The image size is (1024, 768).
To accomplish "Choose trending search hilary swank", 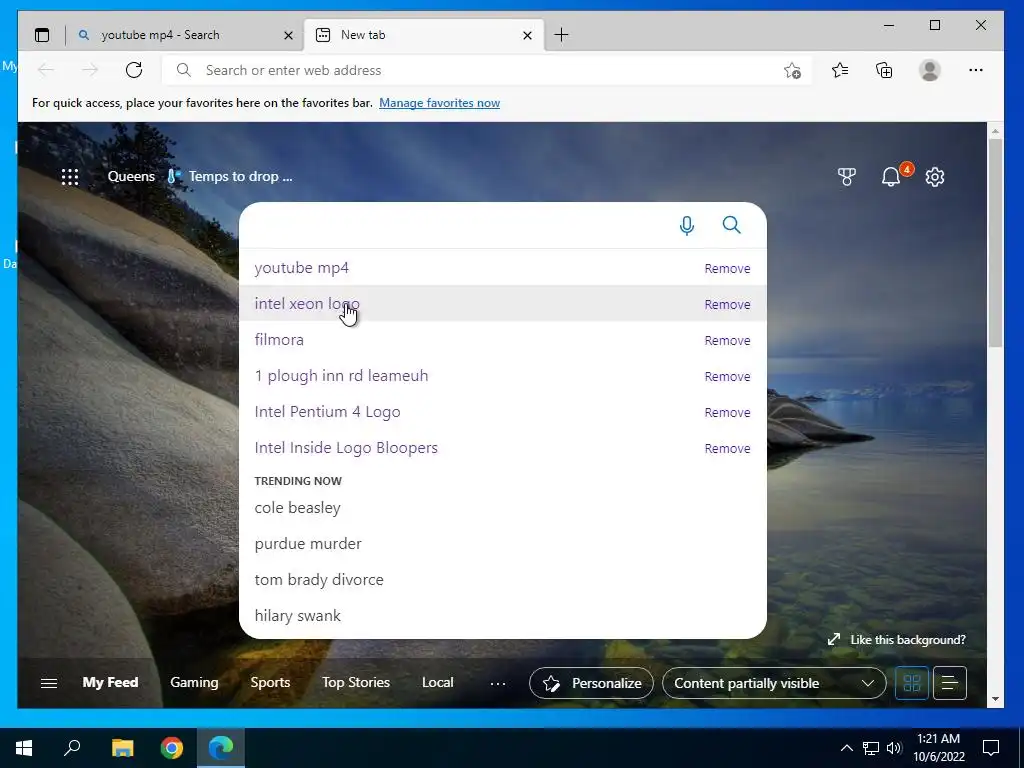I will click(298, 615).
